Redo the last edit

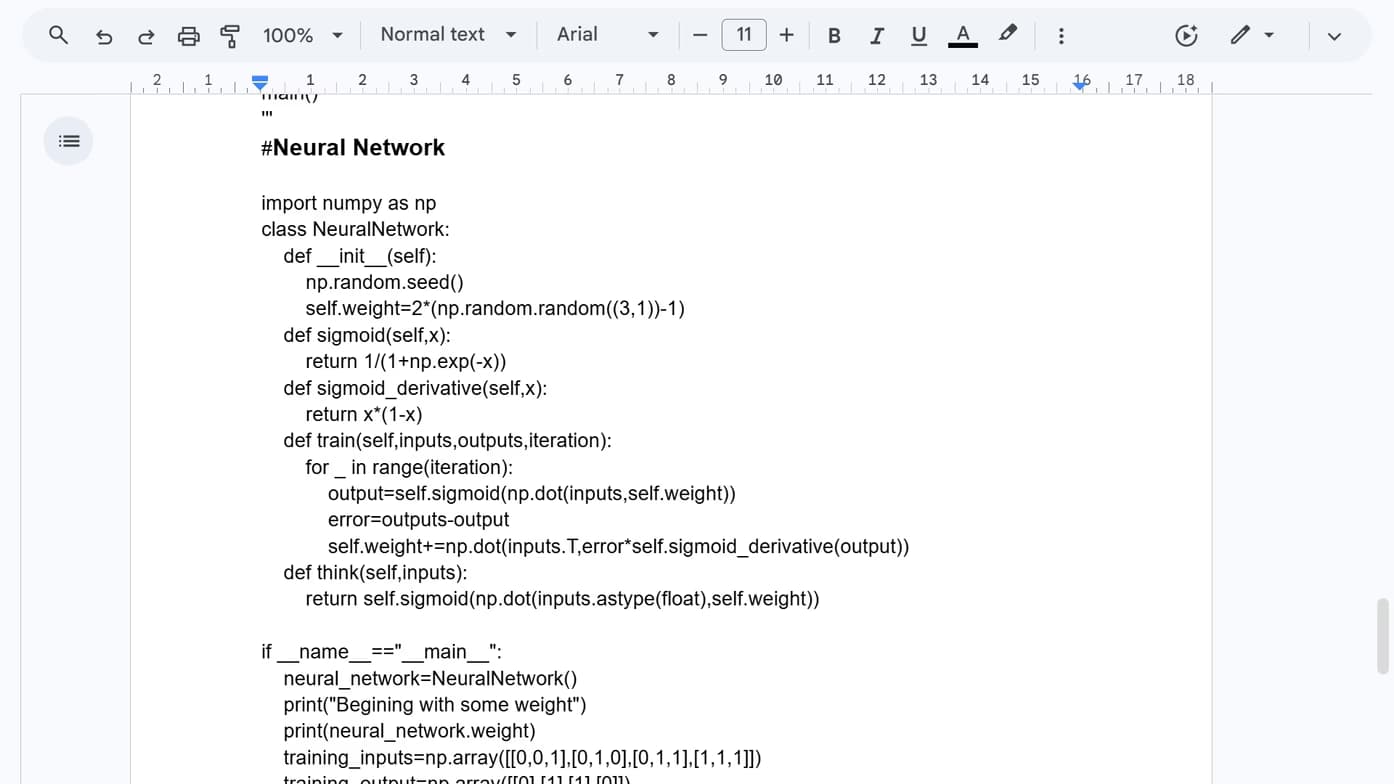coord(146,33)
